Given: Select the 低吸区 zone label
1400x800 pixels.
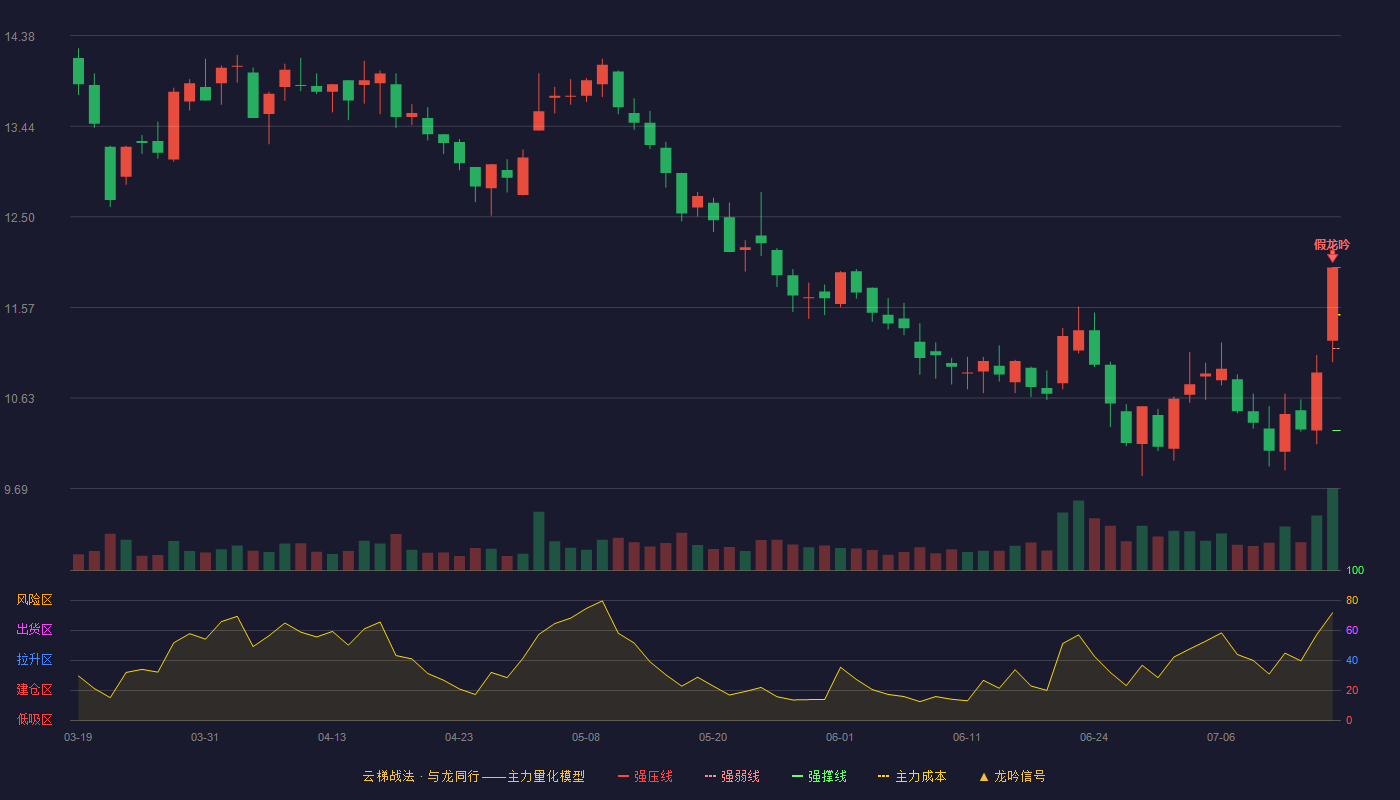Looking at the screenshot, I should [x=34, y=719].
